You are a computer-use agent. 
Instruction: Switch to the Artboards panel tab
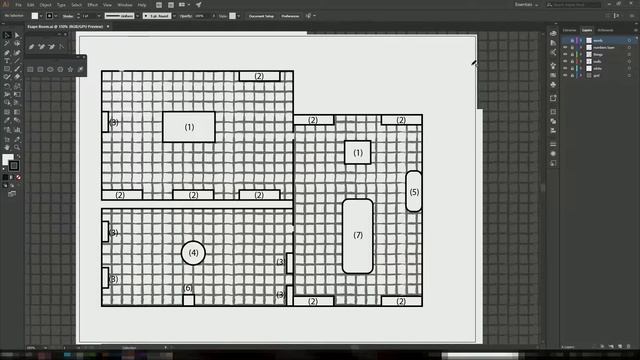point(605,30)
